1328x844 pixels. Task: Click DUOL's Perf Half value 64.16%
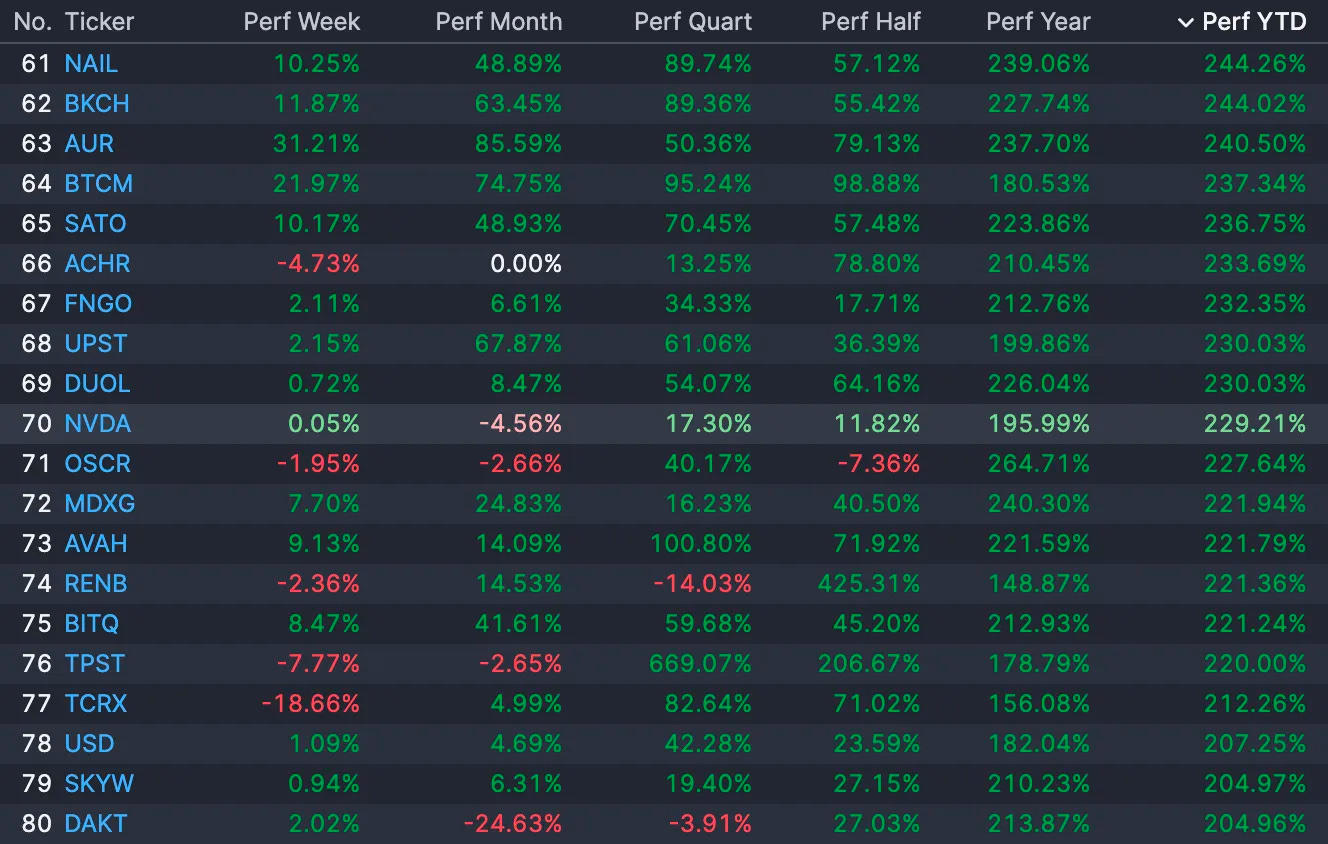pos(877,384)
